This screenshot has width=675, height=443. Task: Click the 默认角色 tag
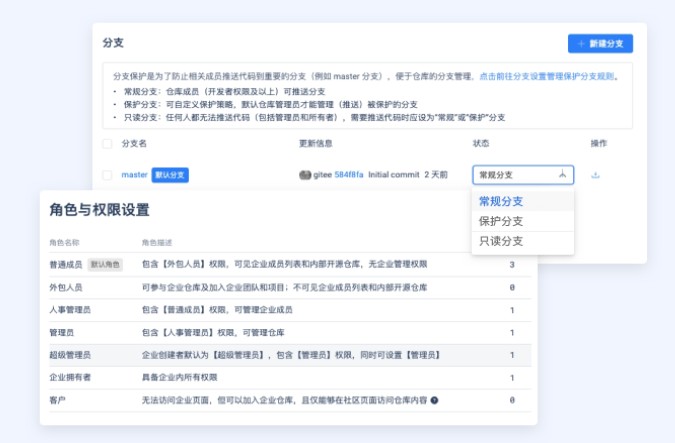pyautogui.click(x=105, y=264)
